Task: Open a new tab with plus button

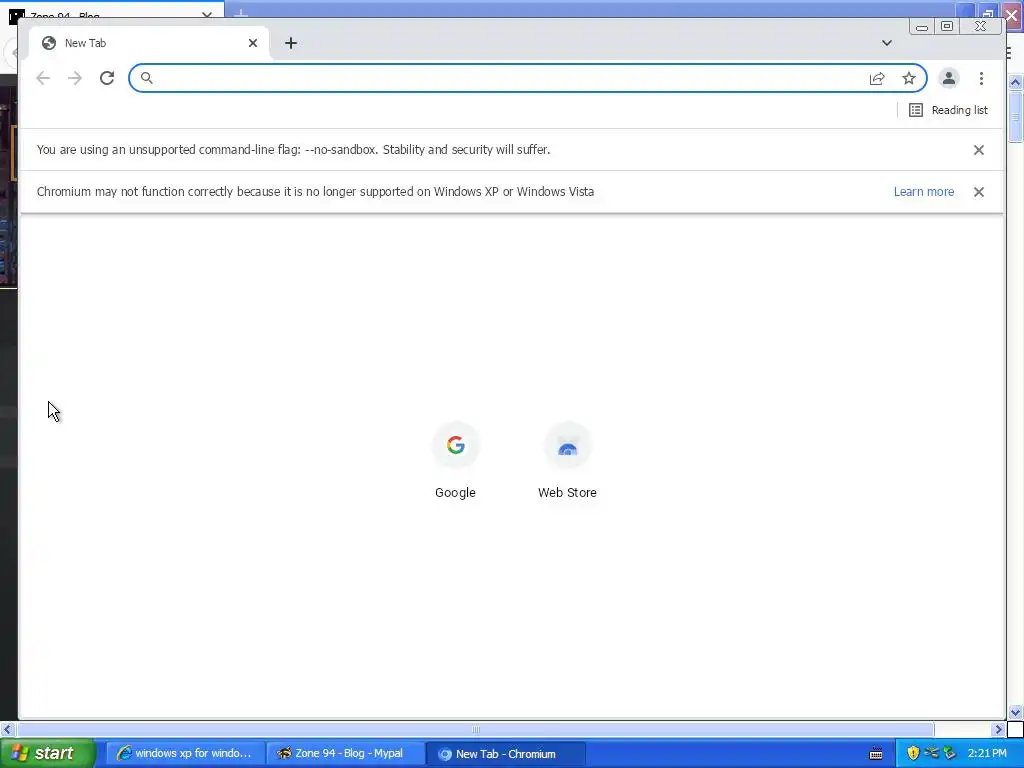Action: 291,43
